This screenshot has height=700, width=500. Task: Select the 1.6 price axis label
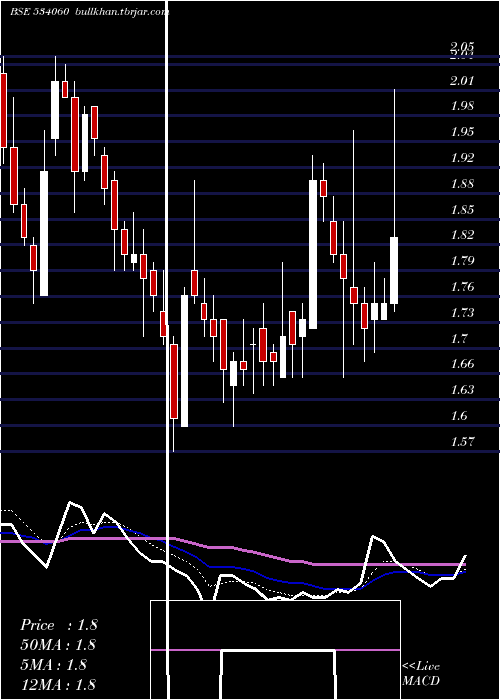click(458, 416)
